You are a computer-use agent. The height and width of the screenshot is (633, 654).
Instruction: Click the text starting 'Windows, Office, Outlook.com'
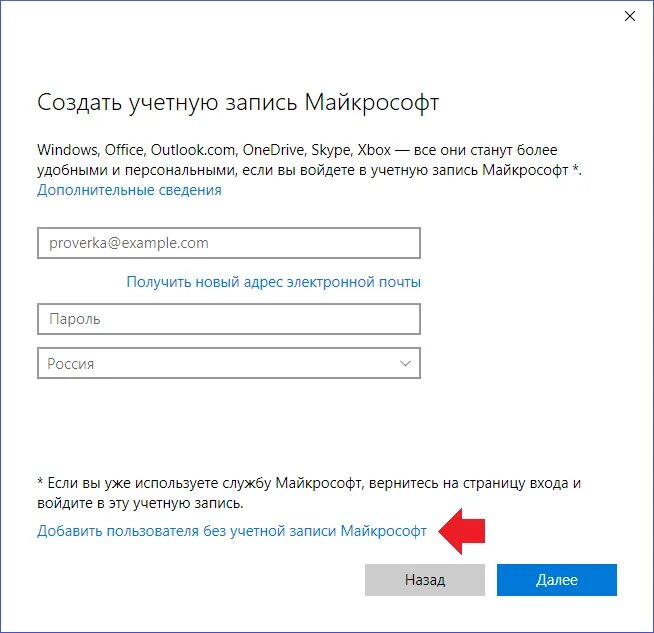[309, 160]
